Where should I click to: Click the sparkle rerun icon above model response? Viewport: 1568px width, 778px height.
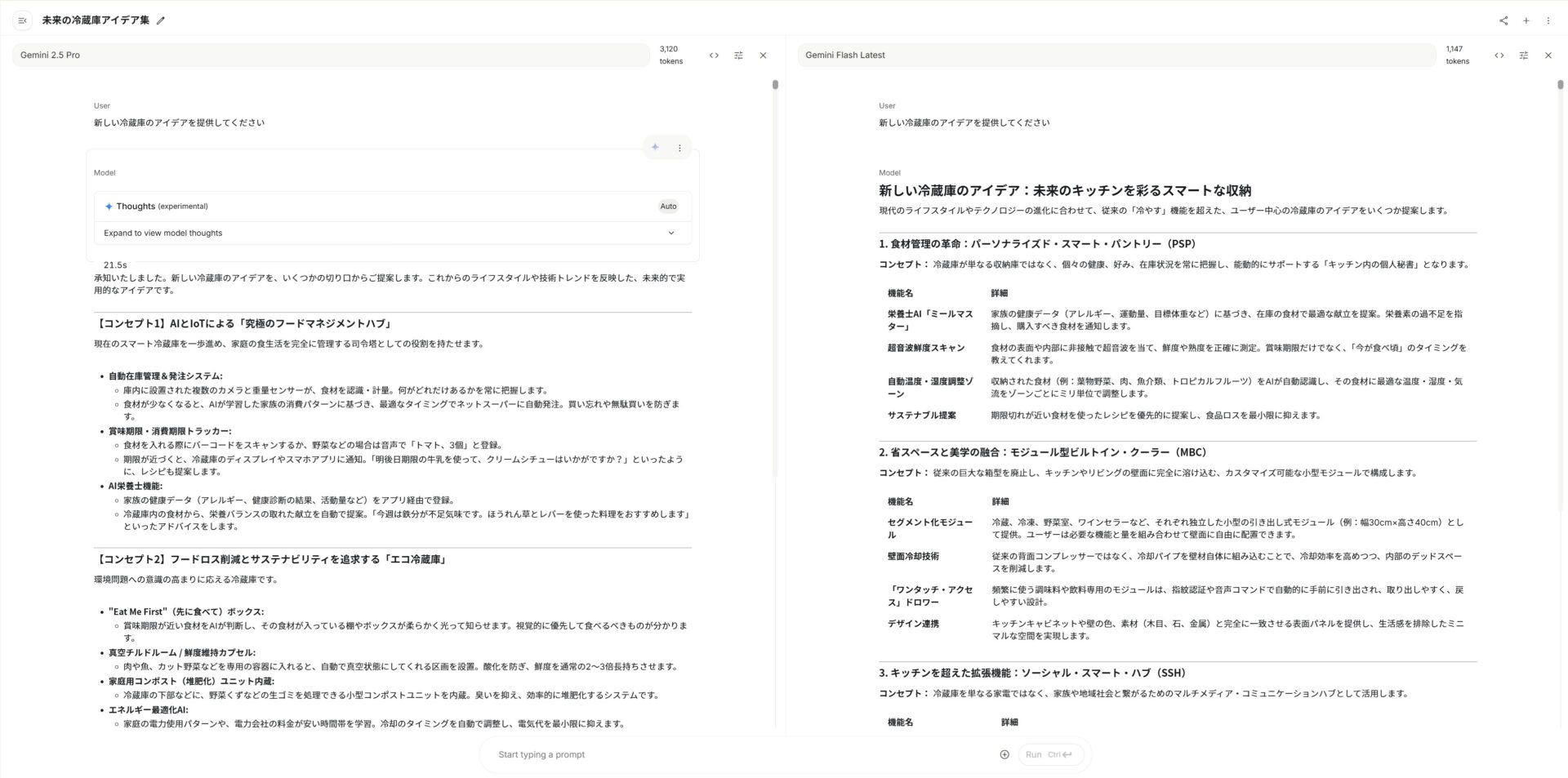(x=655, y=148)
